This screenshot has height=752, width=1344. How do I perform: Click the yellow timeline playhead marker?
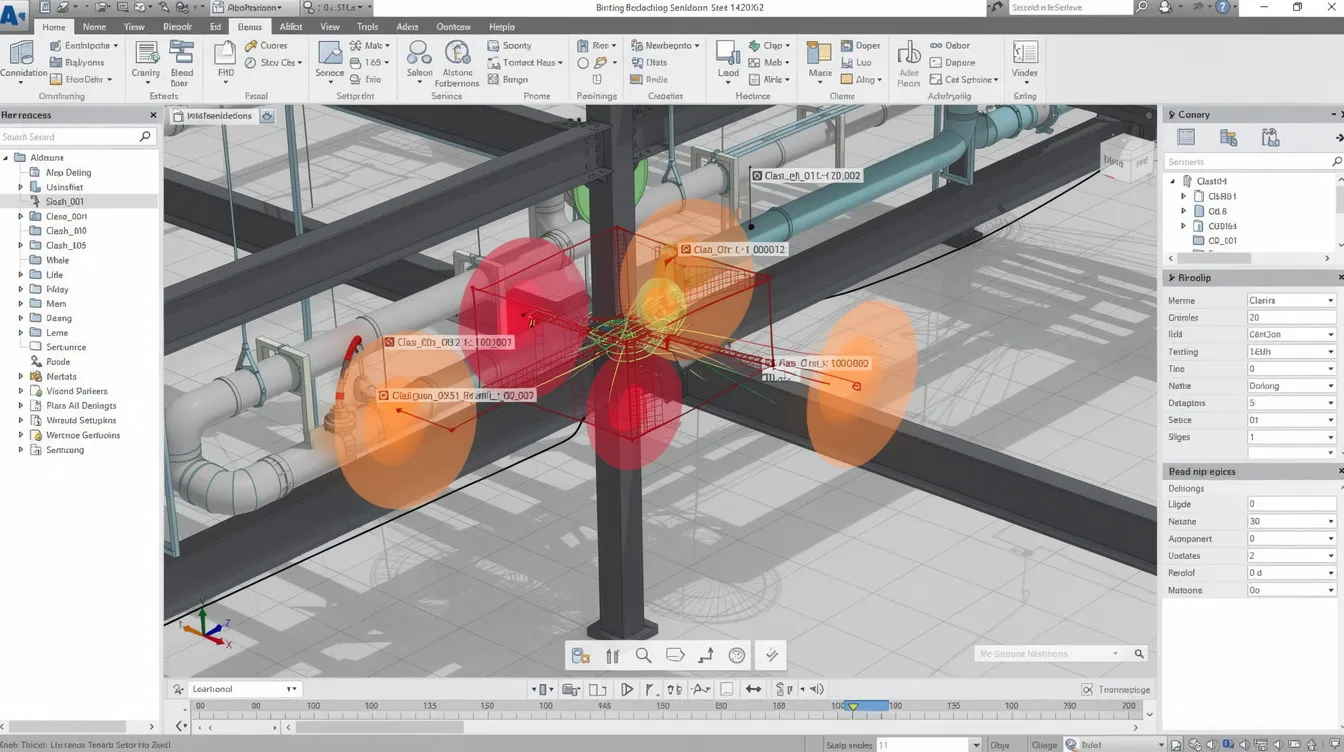tap(853, 707)
